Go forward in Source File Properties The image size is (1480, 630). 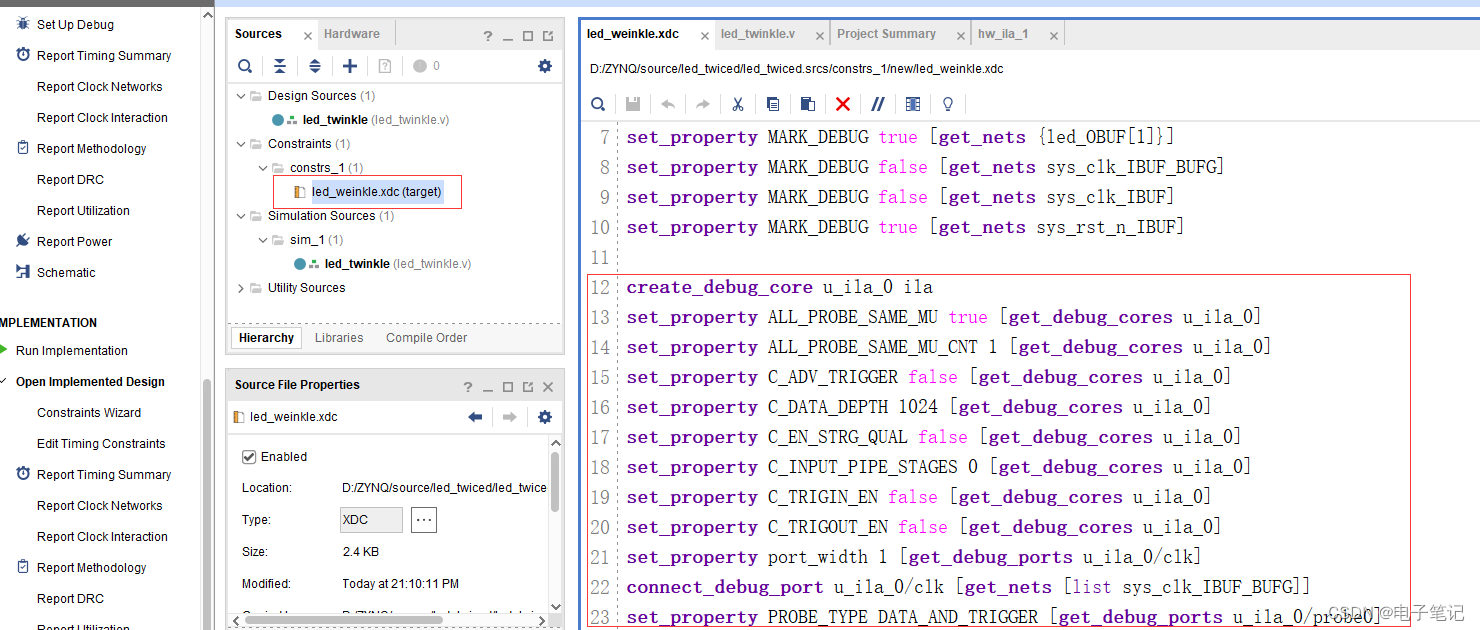click(x=509, y=417)
